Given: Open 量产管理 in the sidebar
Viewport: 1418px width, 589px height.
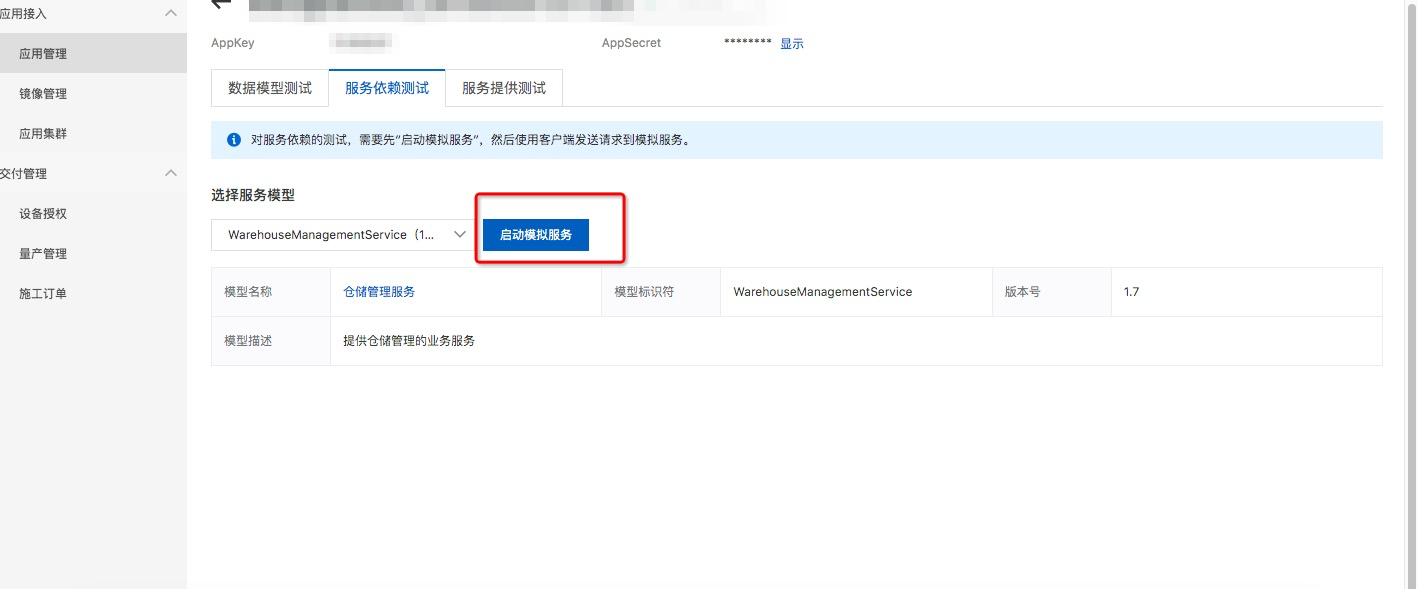Looking at the screenshot, I should point(93,253).
